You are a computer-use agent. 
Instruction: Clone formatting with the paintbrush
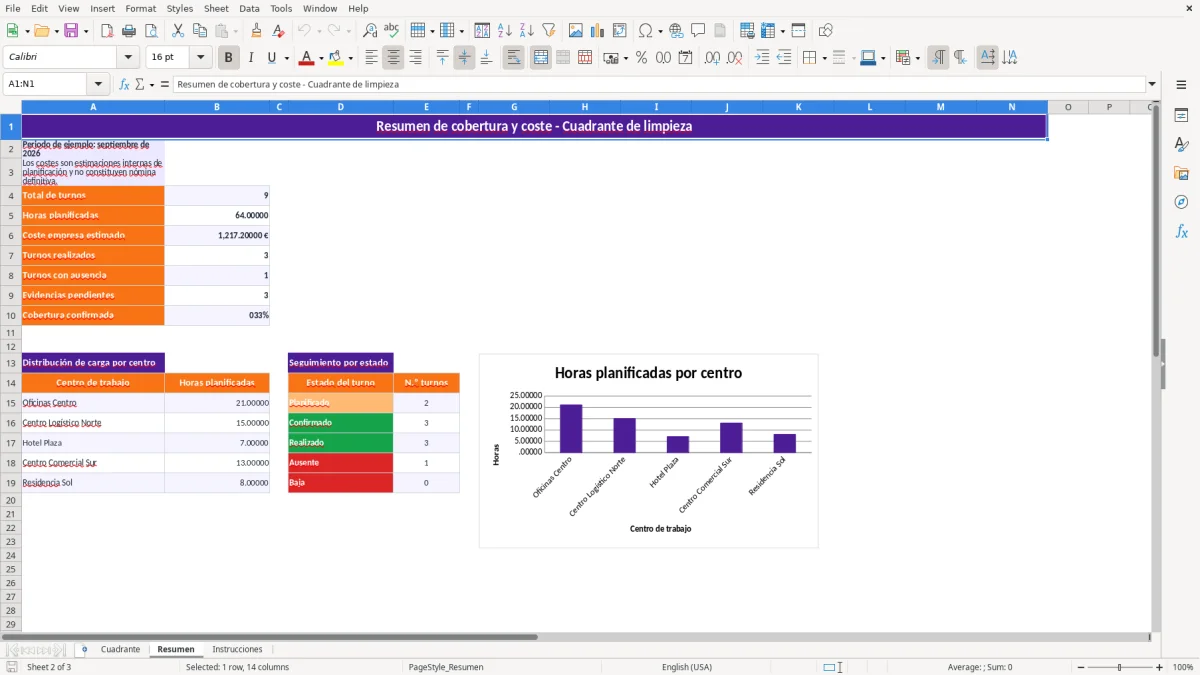tap(257, 31)
